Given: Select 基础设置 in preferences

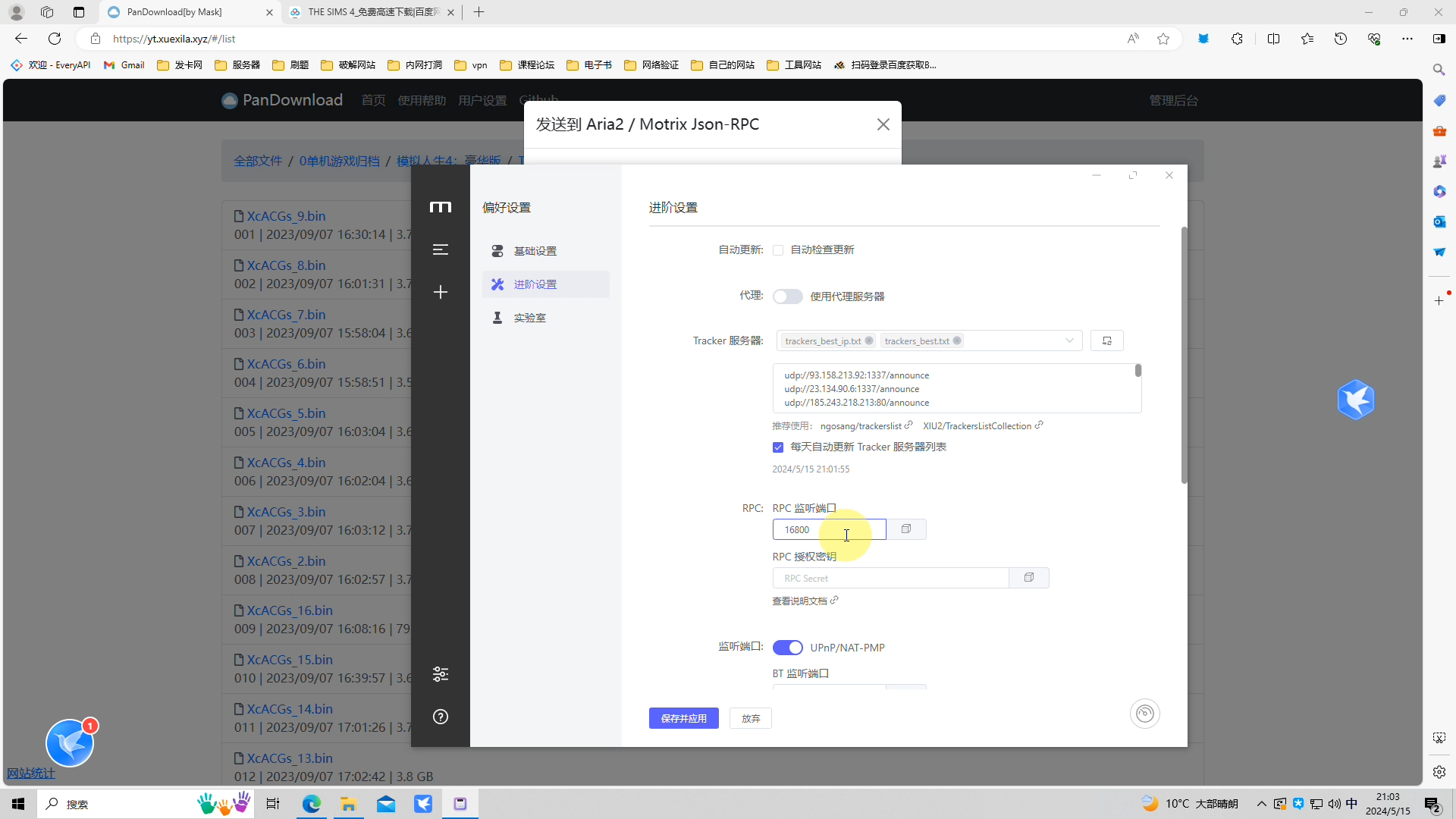Looking at the screenshot, I should tap(546, 251).
